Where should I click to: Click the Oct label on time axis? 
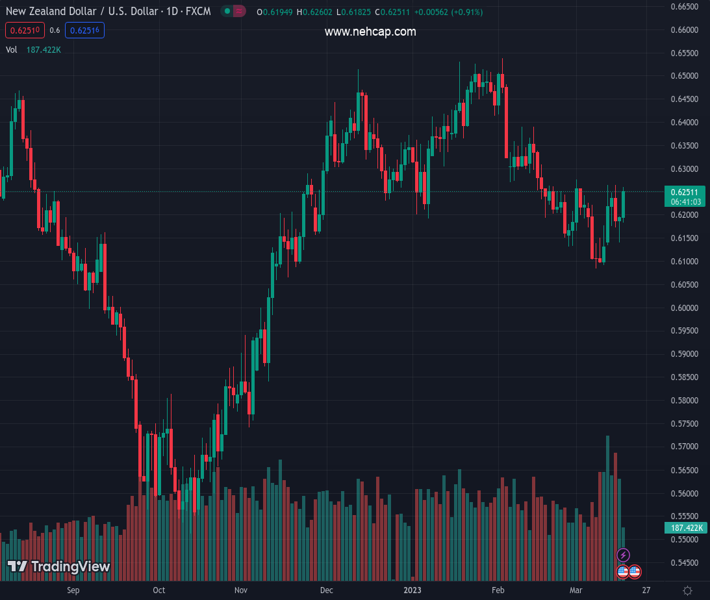[158, 591]
